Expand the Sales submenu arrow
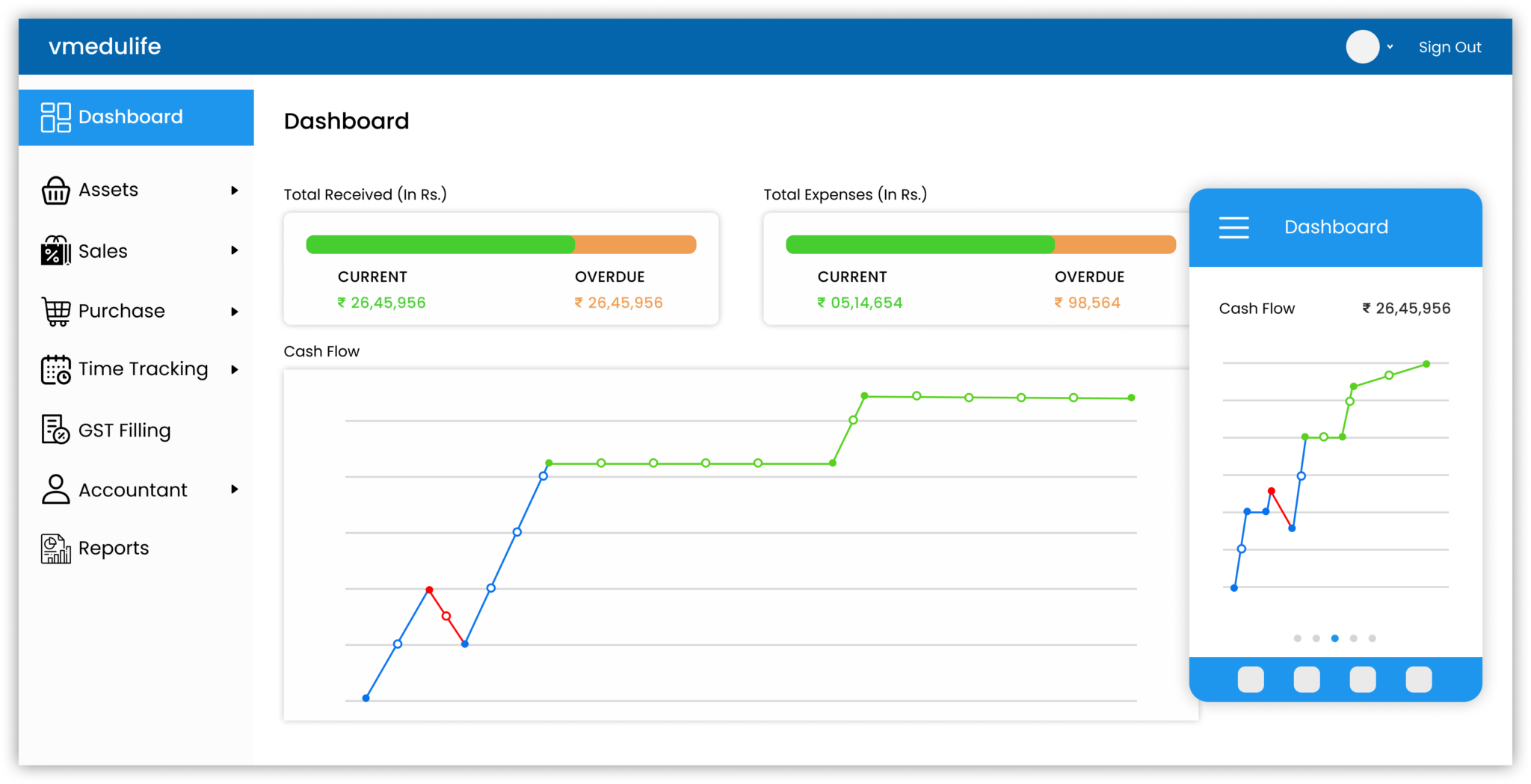The width and height of the screenshot is (1531, 784). [x=234, y=250]
